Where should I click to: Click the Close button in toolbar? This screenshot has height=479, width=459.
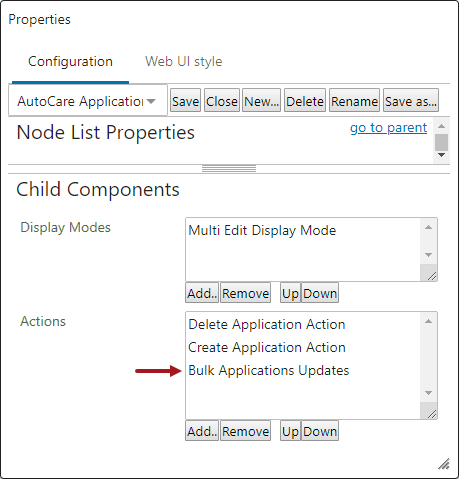pos(222,100)
